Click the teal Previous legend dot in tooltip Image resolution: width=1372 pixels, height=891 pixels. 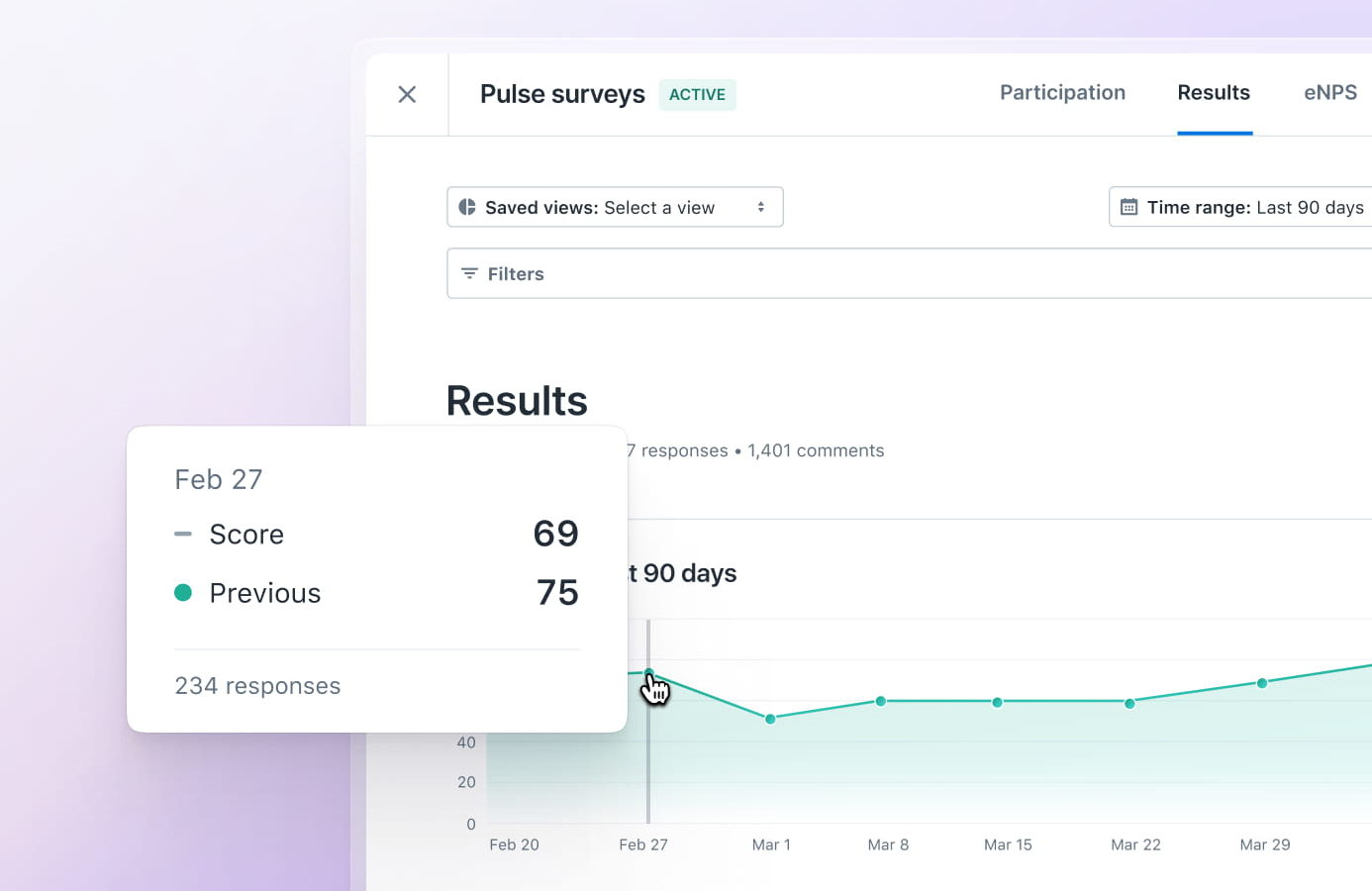click(184, 592)
